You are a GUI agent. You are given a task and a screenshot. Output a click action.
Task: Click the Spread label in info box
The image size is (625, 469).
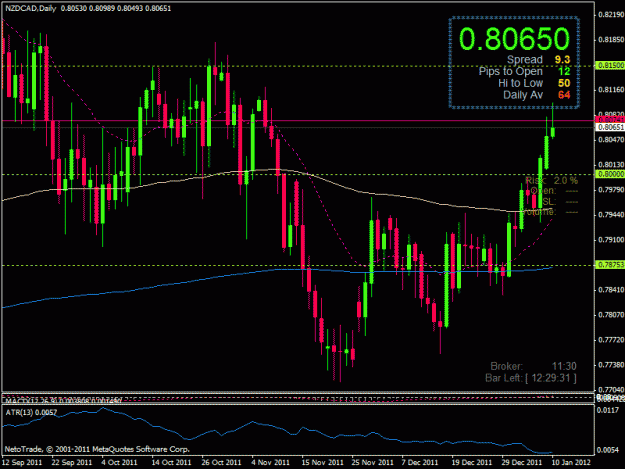click(x=525, y=60)
